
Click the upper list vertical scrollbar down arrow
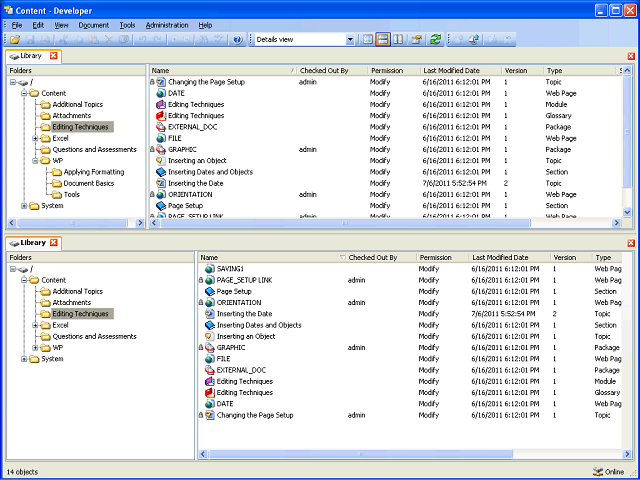point(627,212)
